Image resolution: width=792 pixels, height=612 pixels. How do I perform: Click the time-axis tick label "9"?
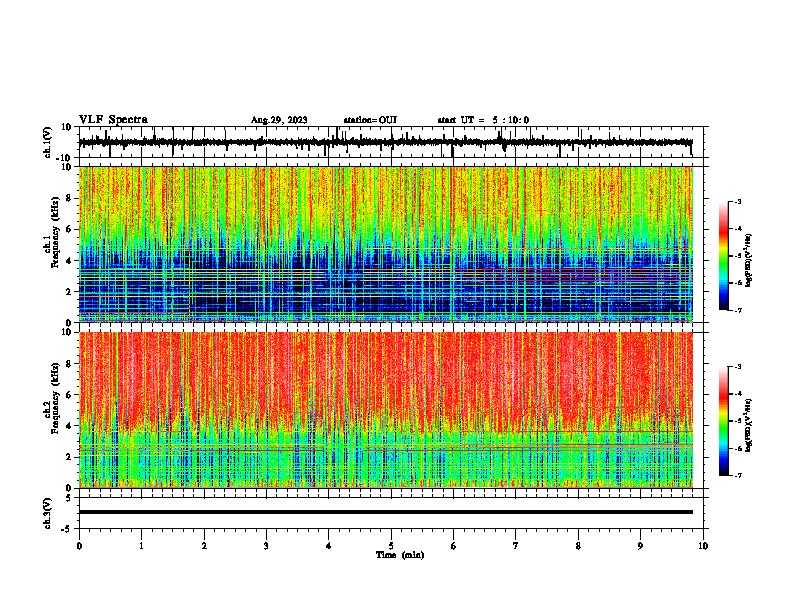click(x=640, y=546)
